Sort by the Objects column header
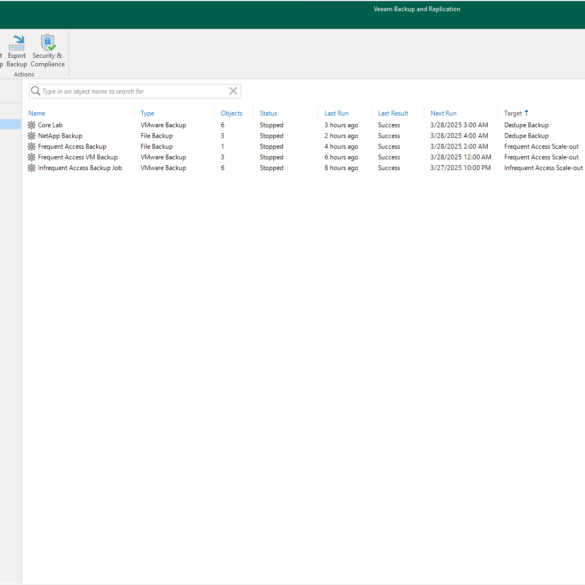585x585 pixels. tap(231, 113)
